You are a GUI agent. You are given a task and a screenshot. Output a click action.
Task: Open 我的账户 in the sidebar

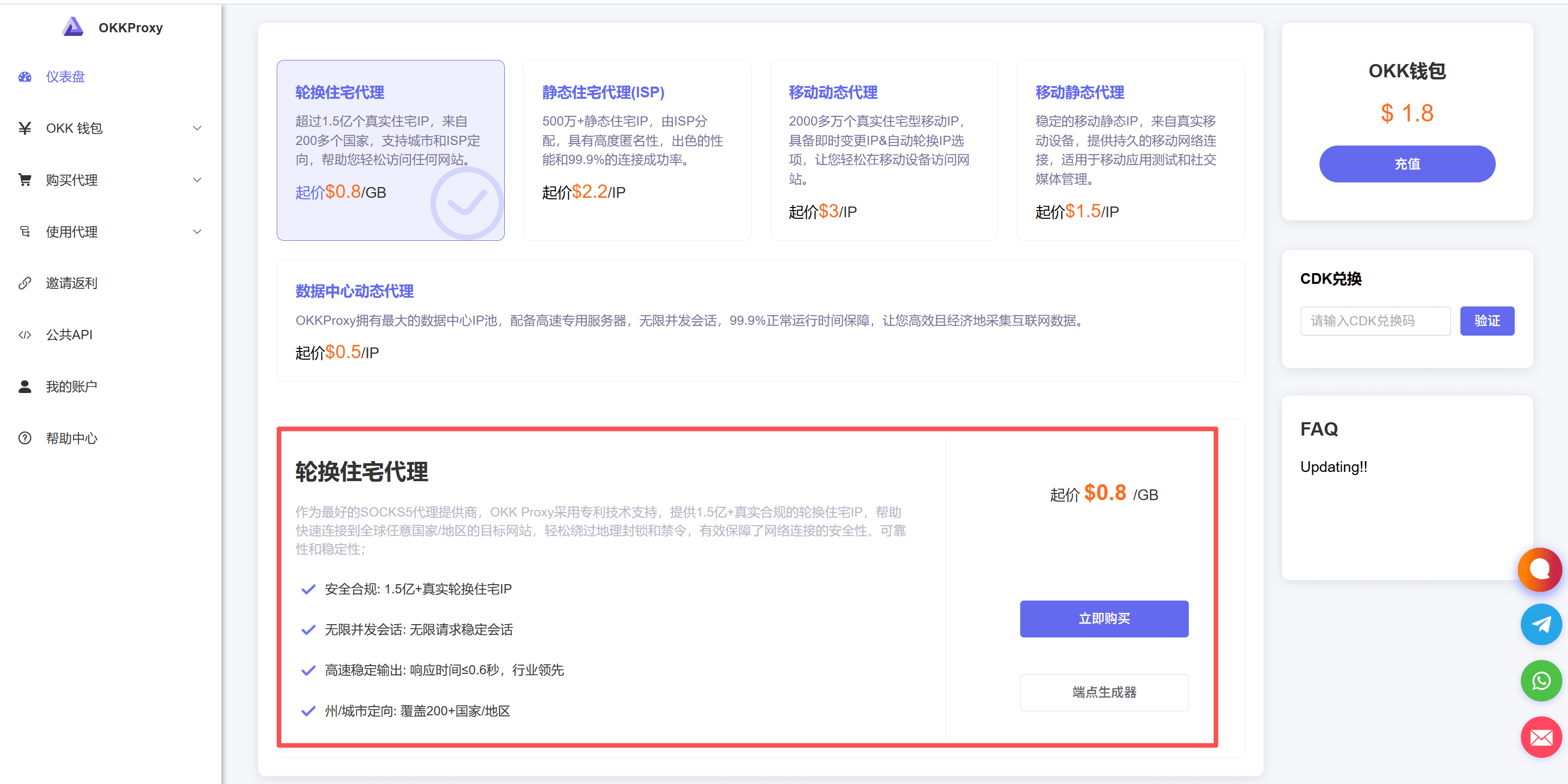pos(111,386)
